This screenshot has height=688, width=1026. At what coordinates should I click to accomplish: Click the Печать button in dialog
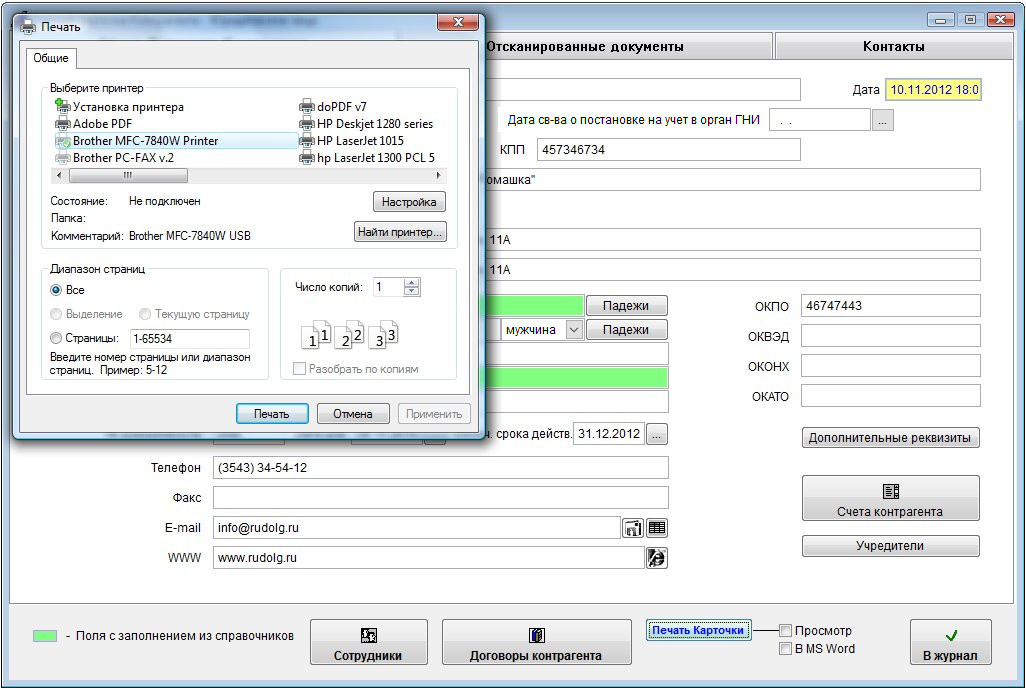click(x=272, y=414)
